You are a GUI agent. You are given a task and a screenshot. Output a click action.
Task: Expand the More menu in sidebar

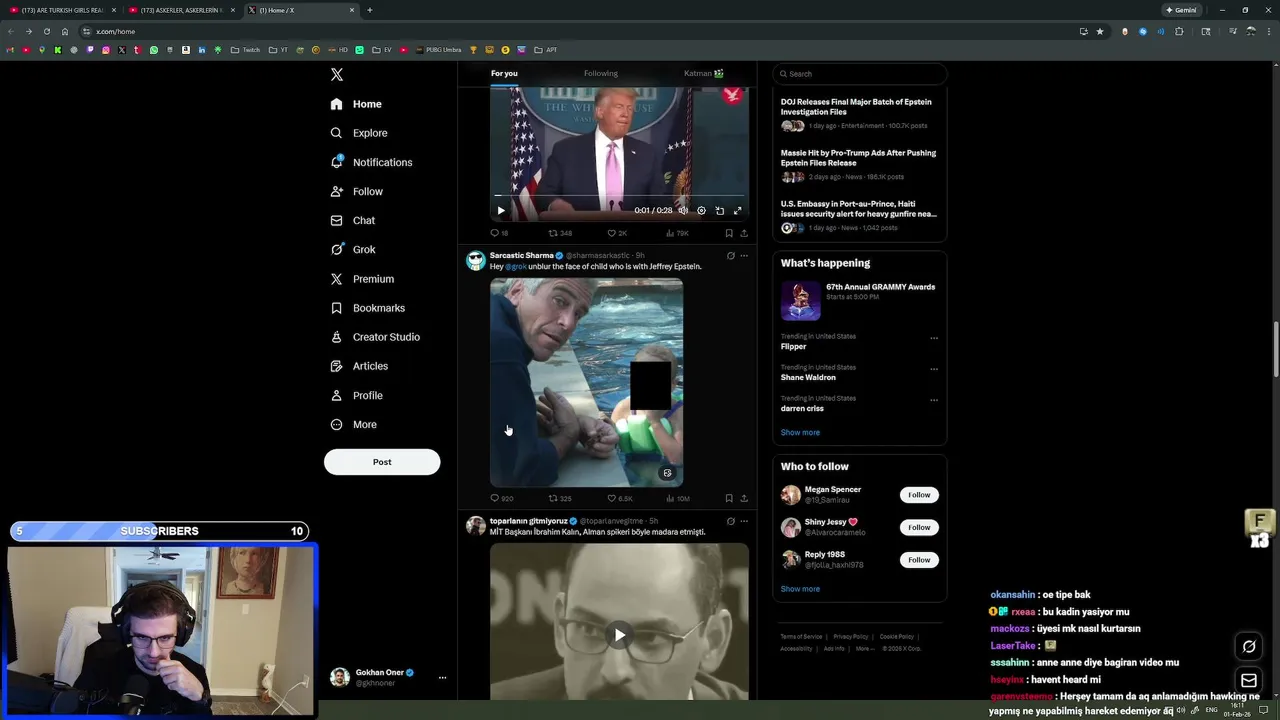pos(353,424)
